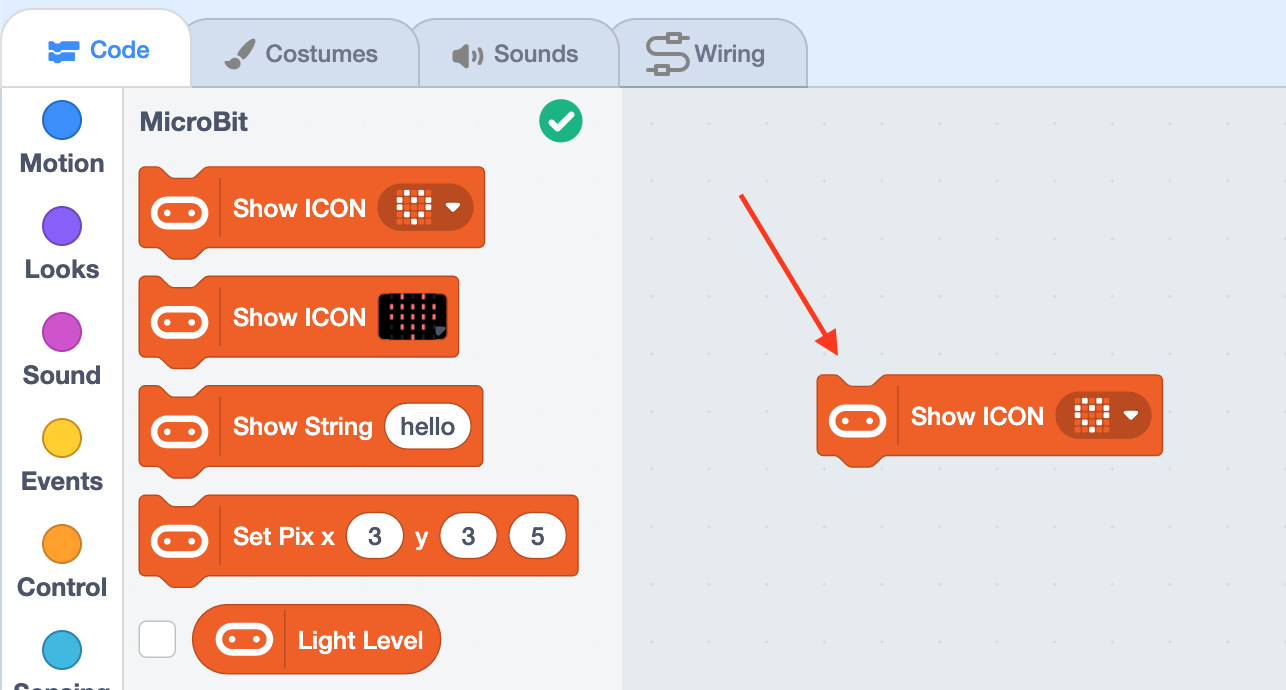Click the Light Level reporter block
Image resolution: width=1286 pixels, height=690 pixels.
(316, 640)
